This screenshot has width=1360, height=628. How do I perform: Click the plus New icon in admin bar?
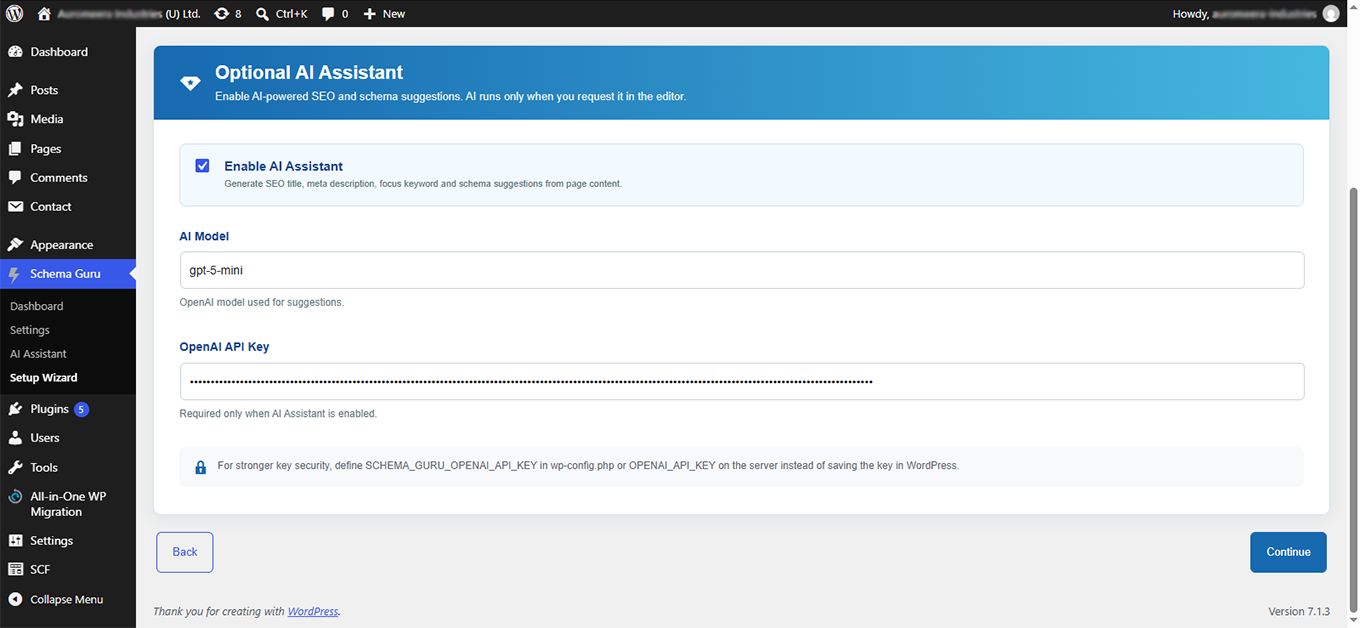384,14
